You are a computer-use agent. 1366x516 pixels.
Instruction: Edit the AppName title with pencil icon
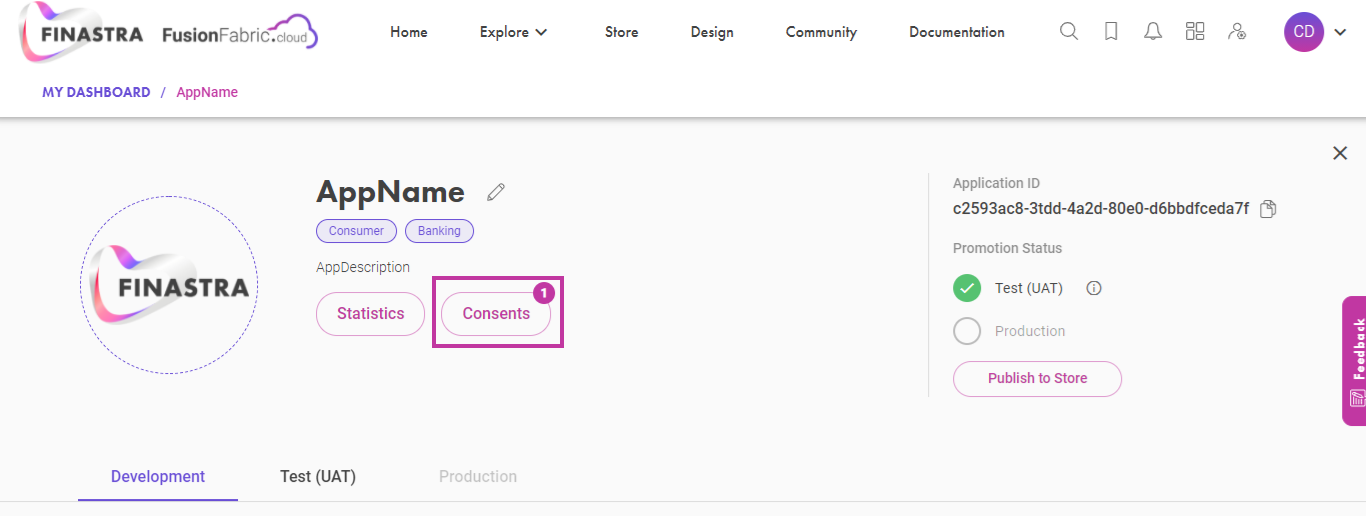point(496,192)
